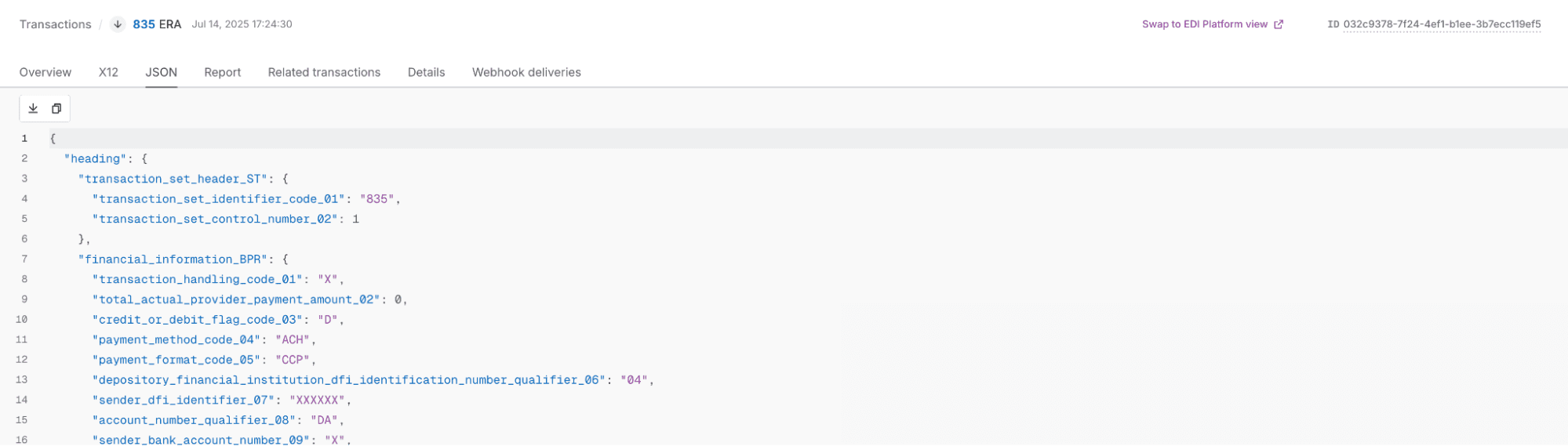Click line number 7 in gutter
The image size is (1568, 446).
click(x=24, y=259)
